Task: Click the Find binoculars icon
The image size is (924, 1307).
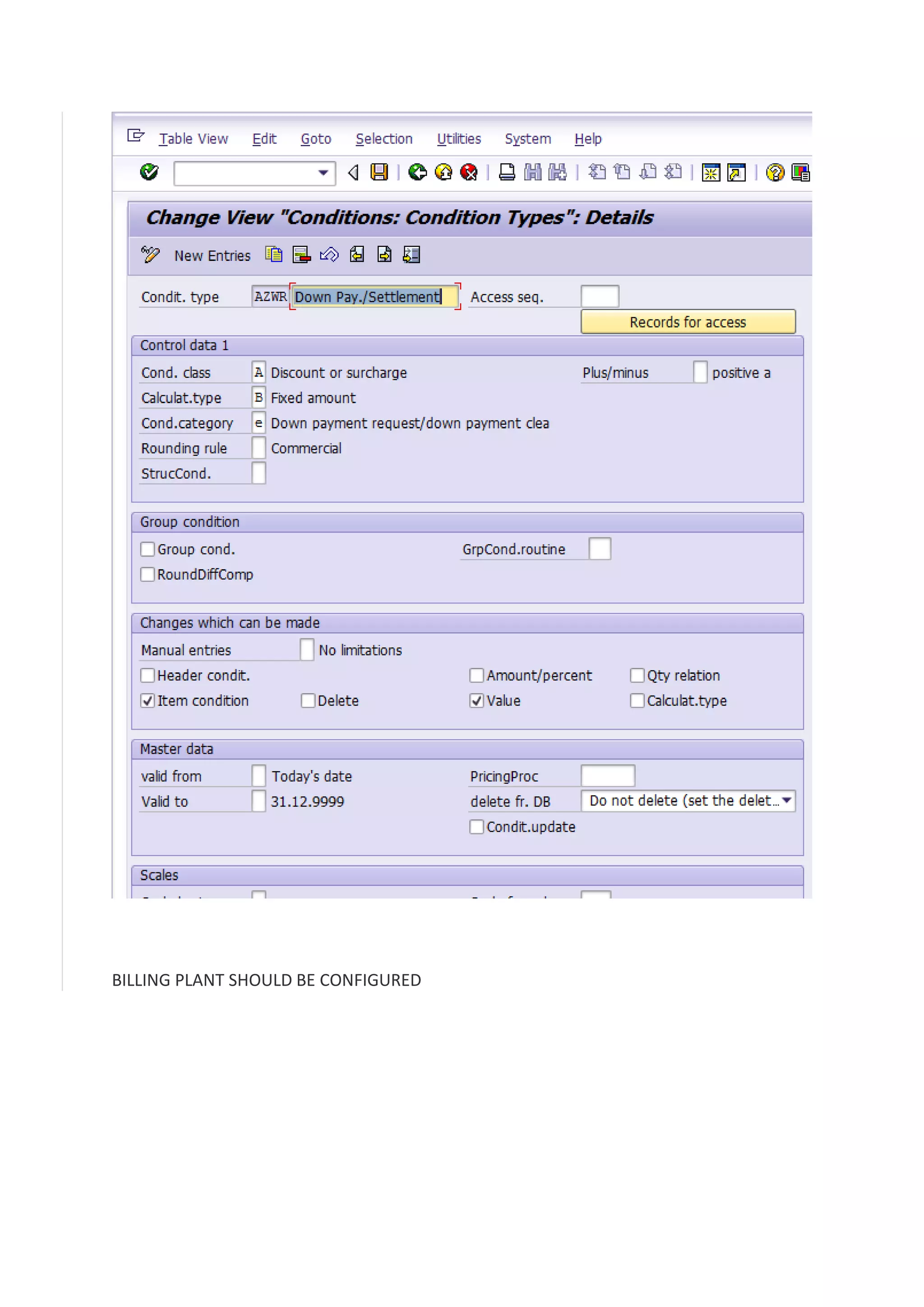Action: (533, 172)
